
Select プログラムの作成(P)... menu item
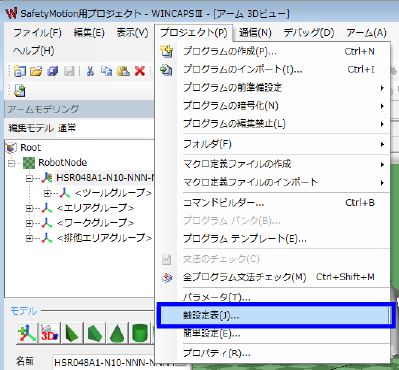coord(273,52)
